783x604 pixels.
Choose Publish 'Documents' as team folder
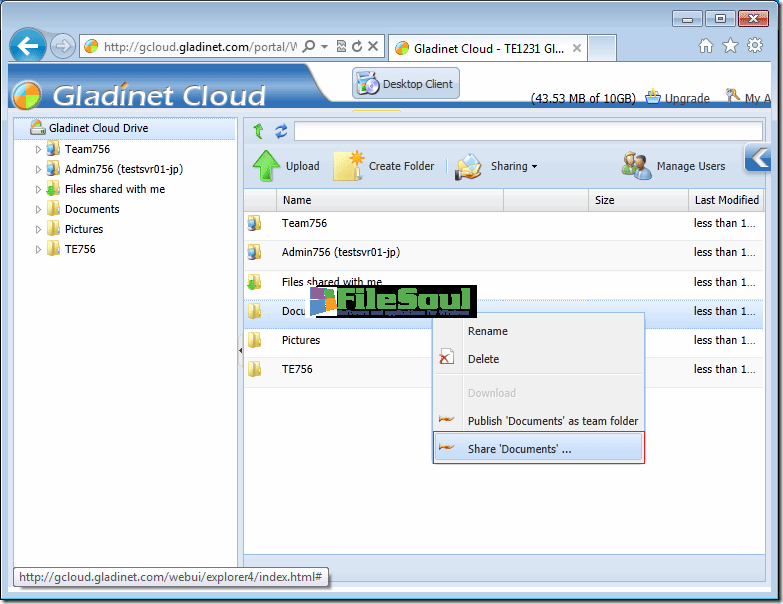[552, 421]
